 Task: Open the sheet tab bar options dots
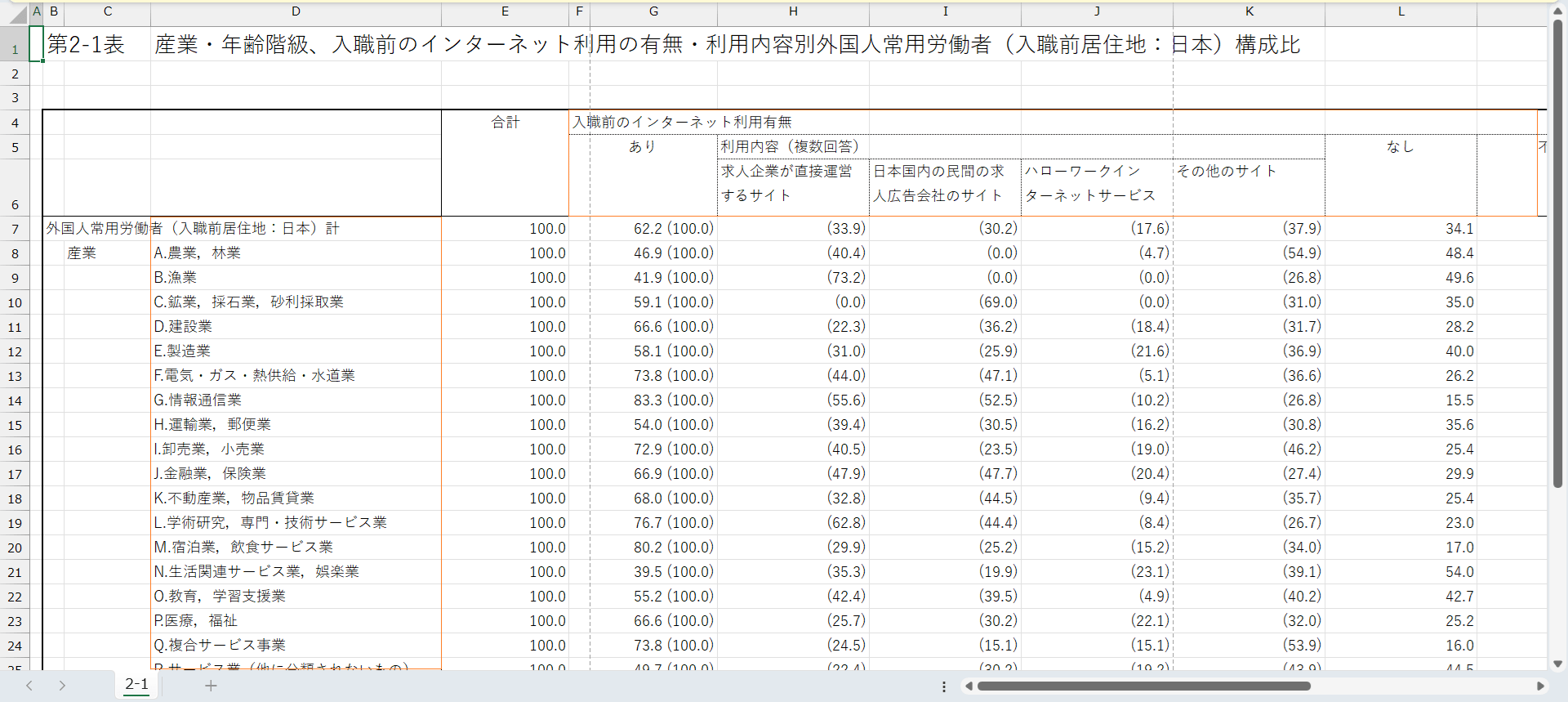pyautogui.click(x=944, y=686)
